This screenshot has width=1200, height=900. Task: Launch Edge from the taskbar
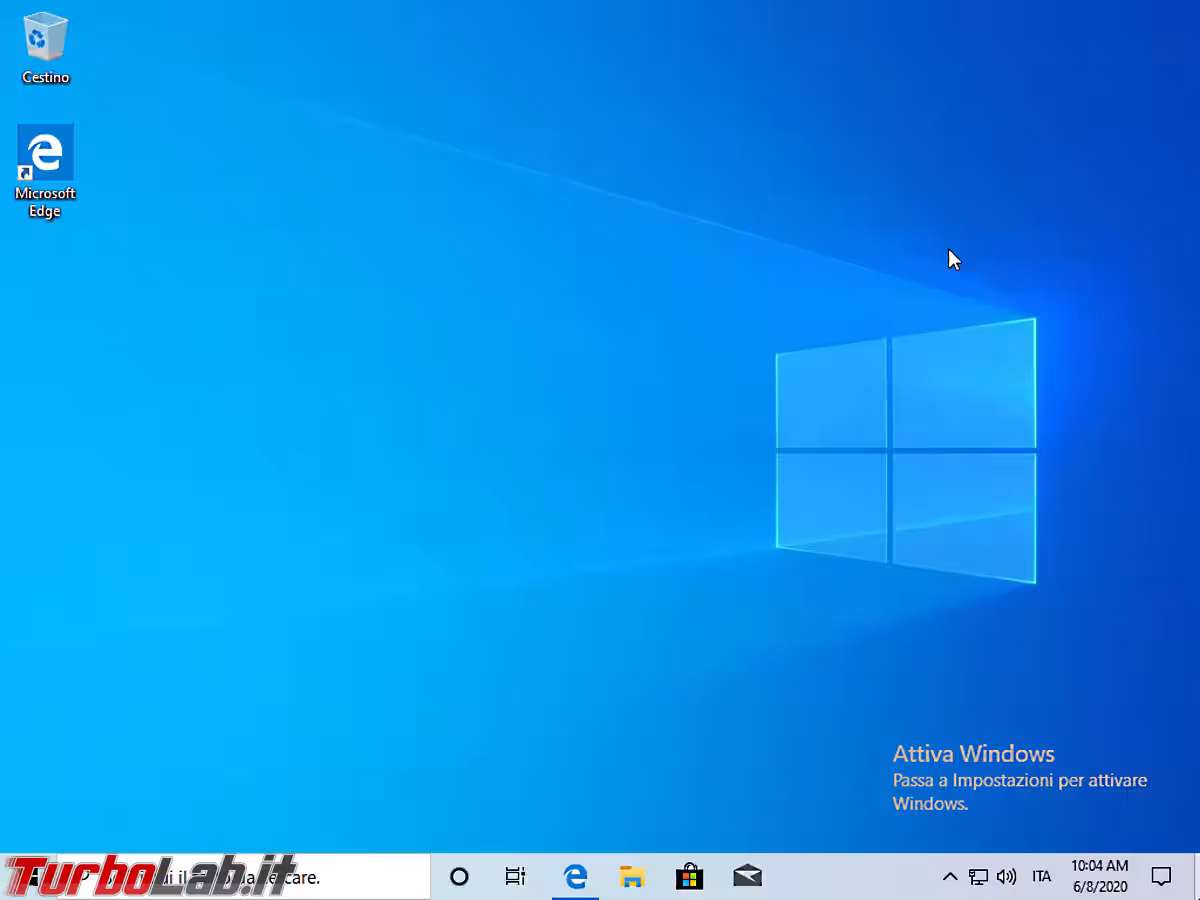click(575, 877)
